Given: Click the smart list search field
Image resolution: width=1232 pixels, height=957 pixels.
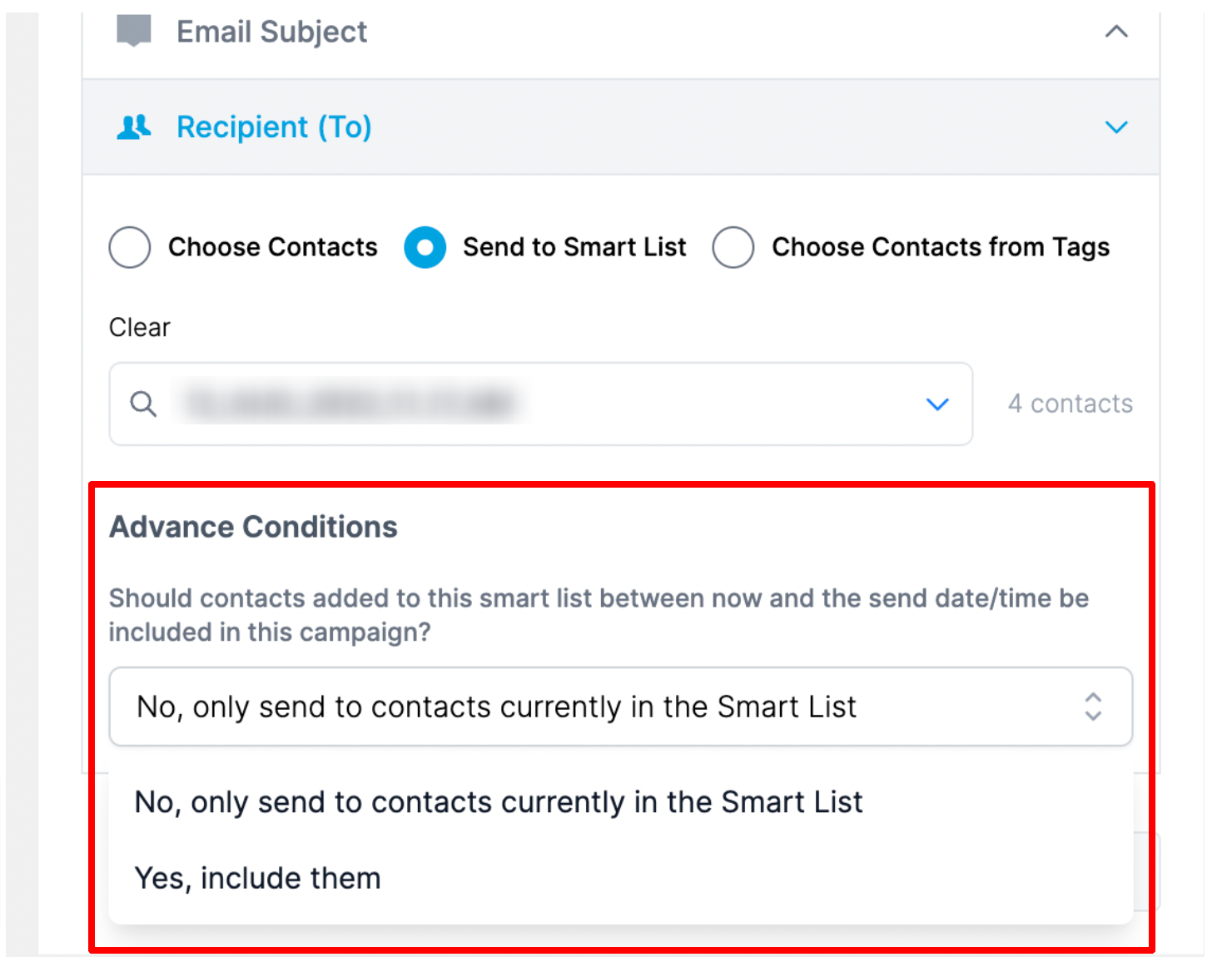Looking at the screenshot, I should (x=541, y=404).
